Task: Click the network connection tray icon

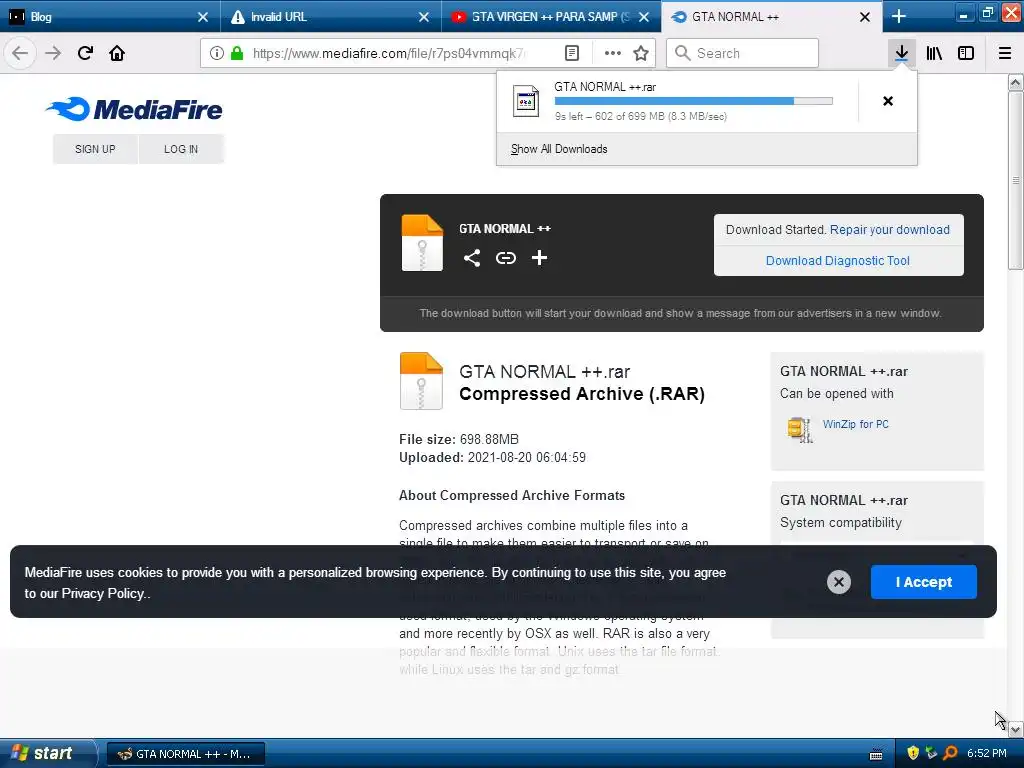Action: click(x=931, y=753)
